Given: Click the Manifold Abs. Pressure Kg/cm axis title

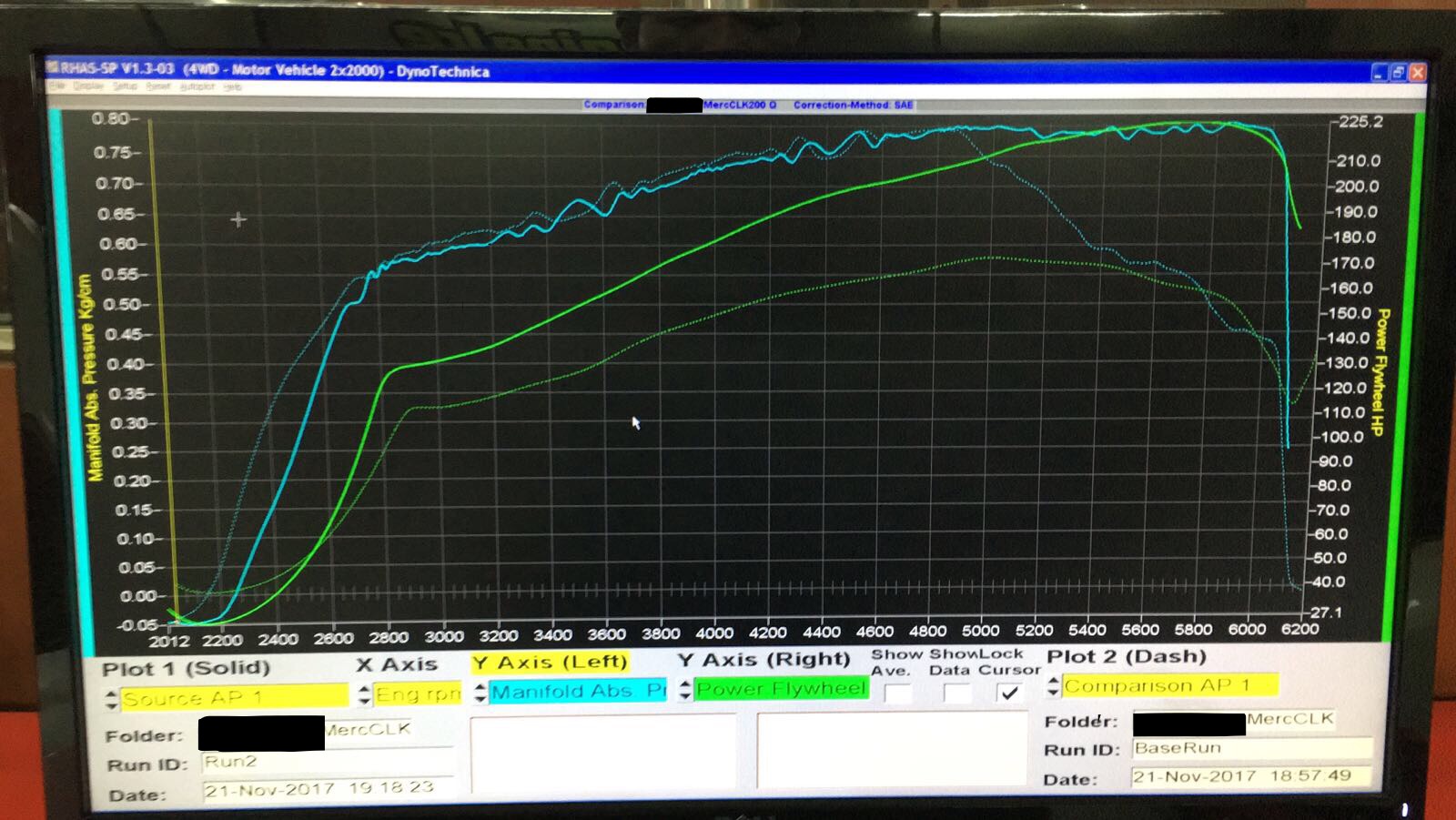Looking at the screenshot, I should 91,378.
